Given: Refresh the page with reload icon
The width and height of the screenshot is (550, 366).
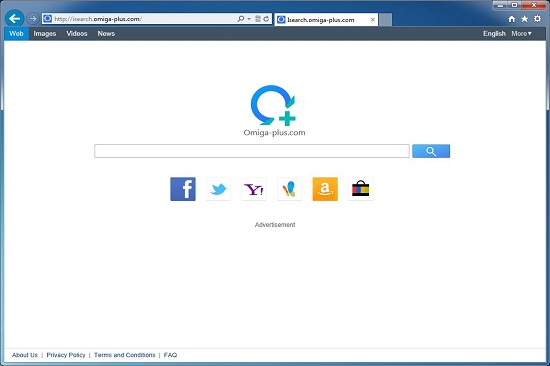Looking at the screenshot, I should tap(266, 19).
